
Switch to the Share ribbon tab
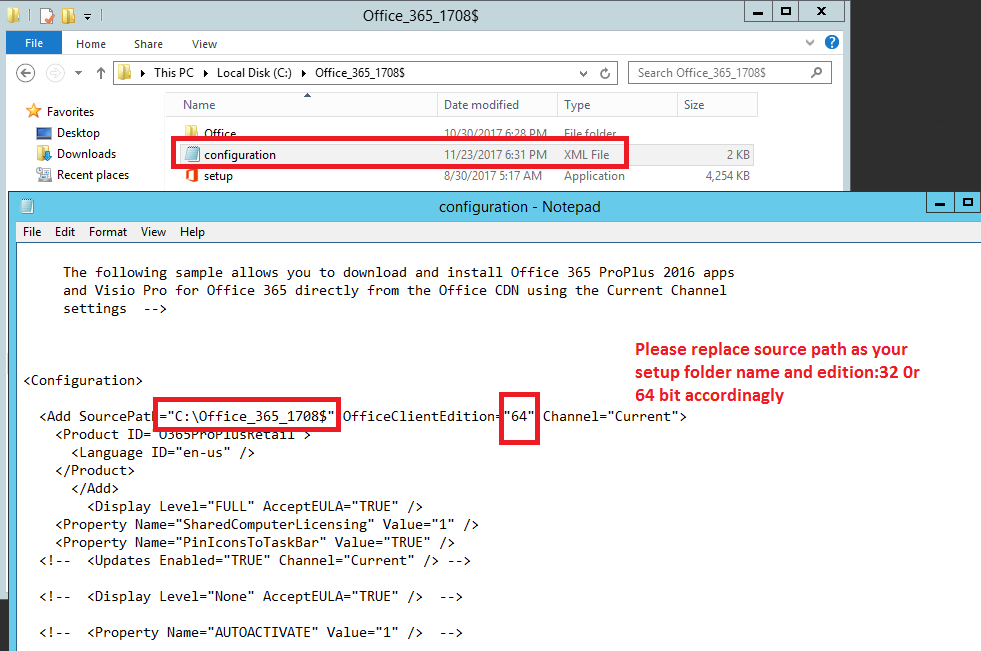tap(148, 44)
